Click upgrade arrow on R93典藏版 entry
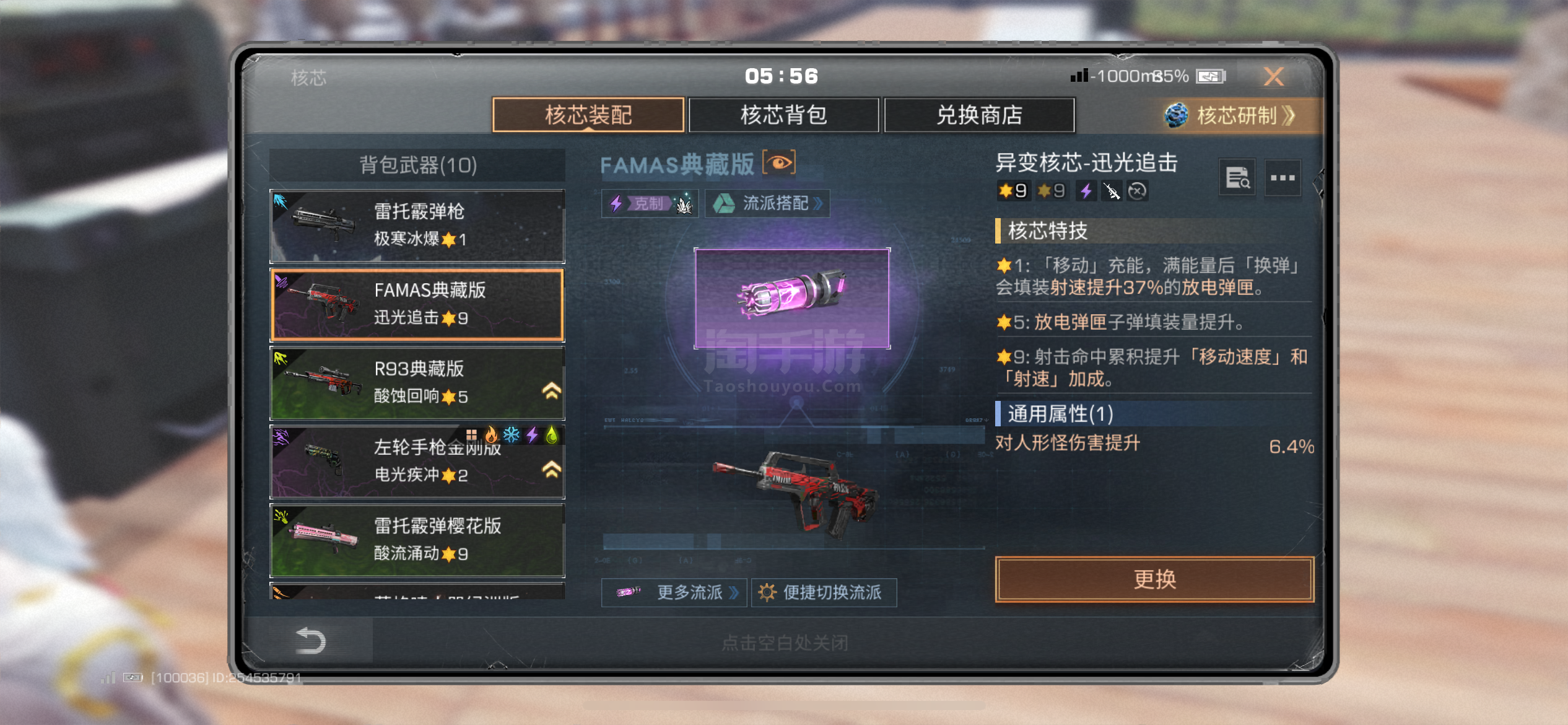 pos(551,390)
